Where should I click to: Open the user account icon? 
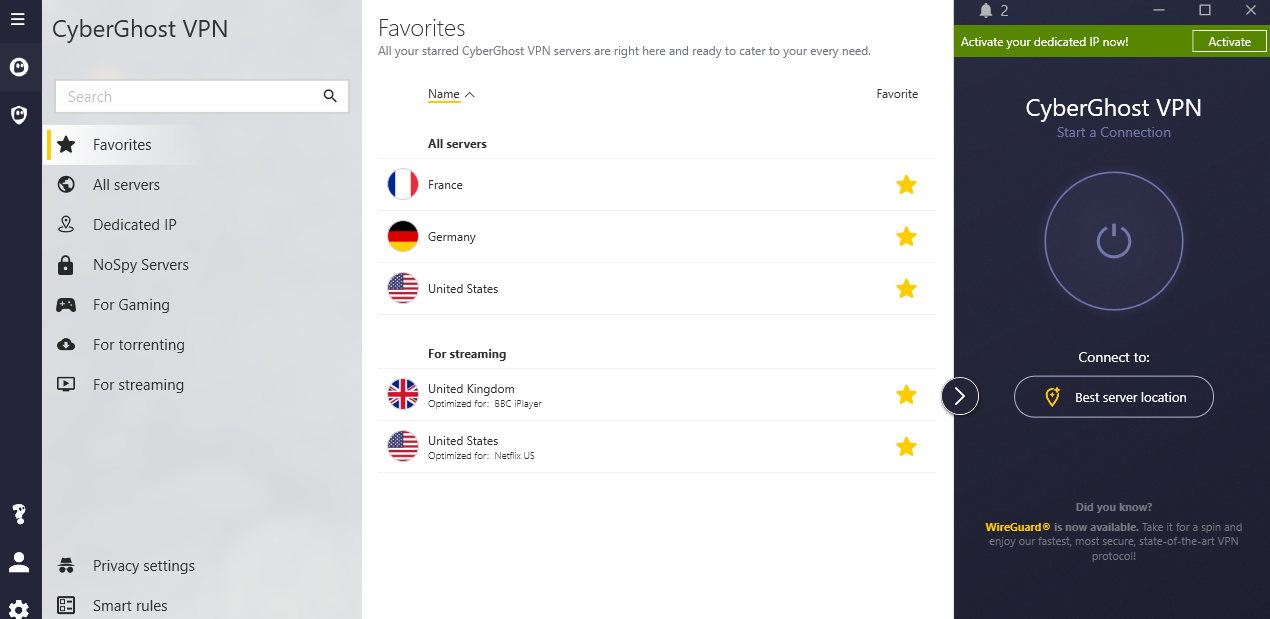click(x=18, y=562)
